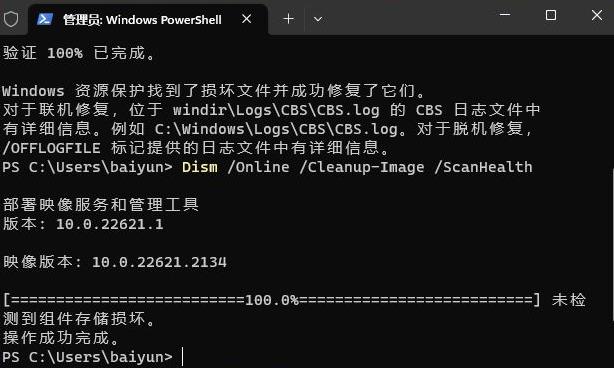Click the administrator shield icon
614x368 pixels.
click(x=11, y=19)
